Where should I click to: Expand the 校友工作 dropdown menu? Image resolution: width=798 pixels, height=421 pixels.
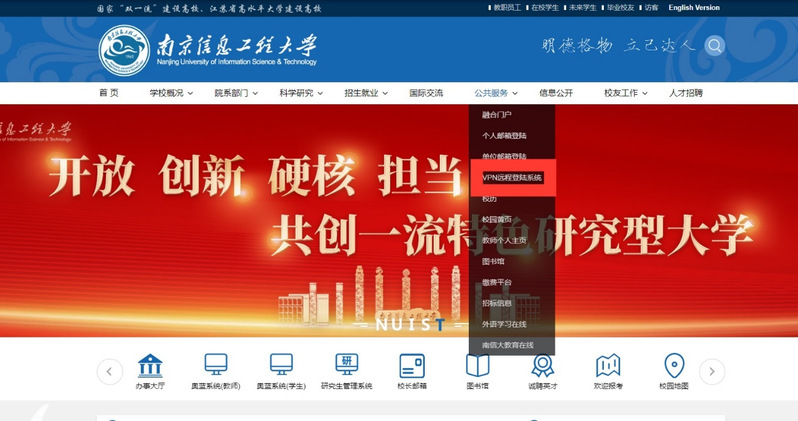click(x=625, y=93)
